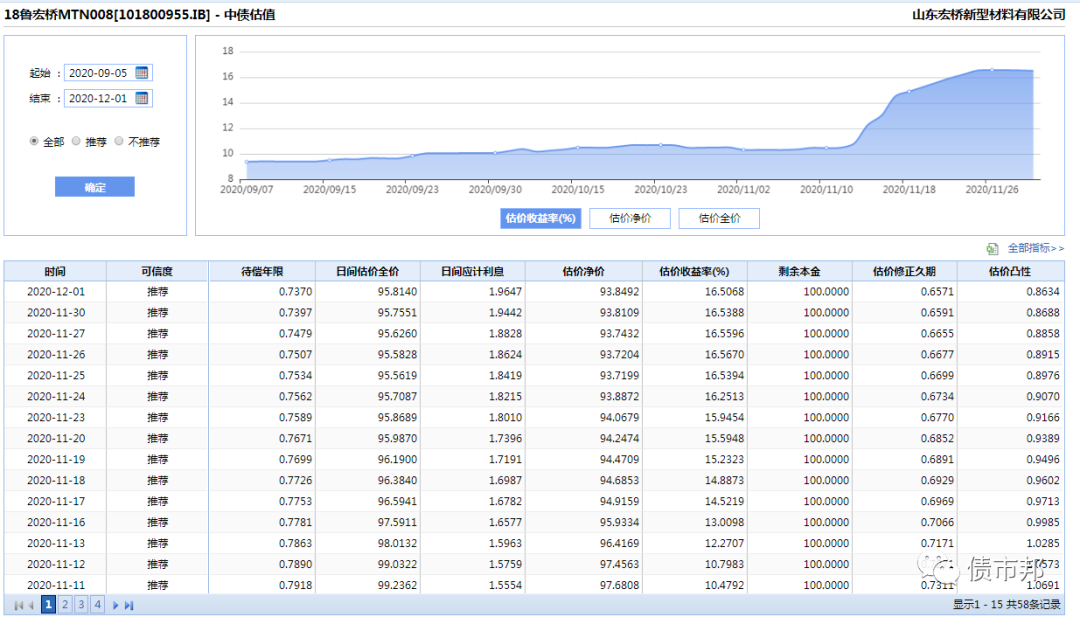Image resolution: width=1080 pixels, height=617 pixels.
Task: Open page 4 of the records
Action: click(97, 605)
